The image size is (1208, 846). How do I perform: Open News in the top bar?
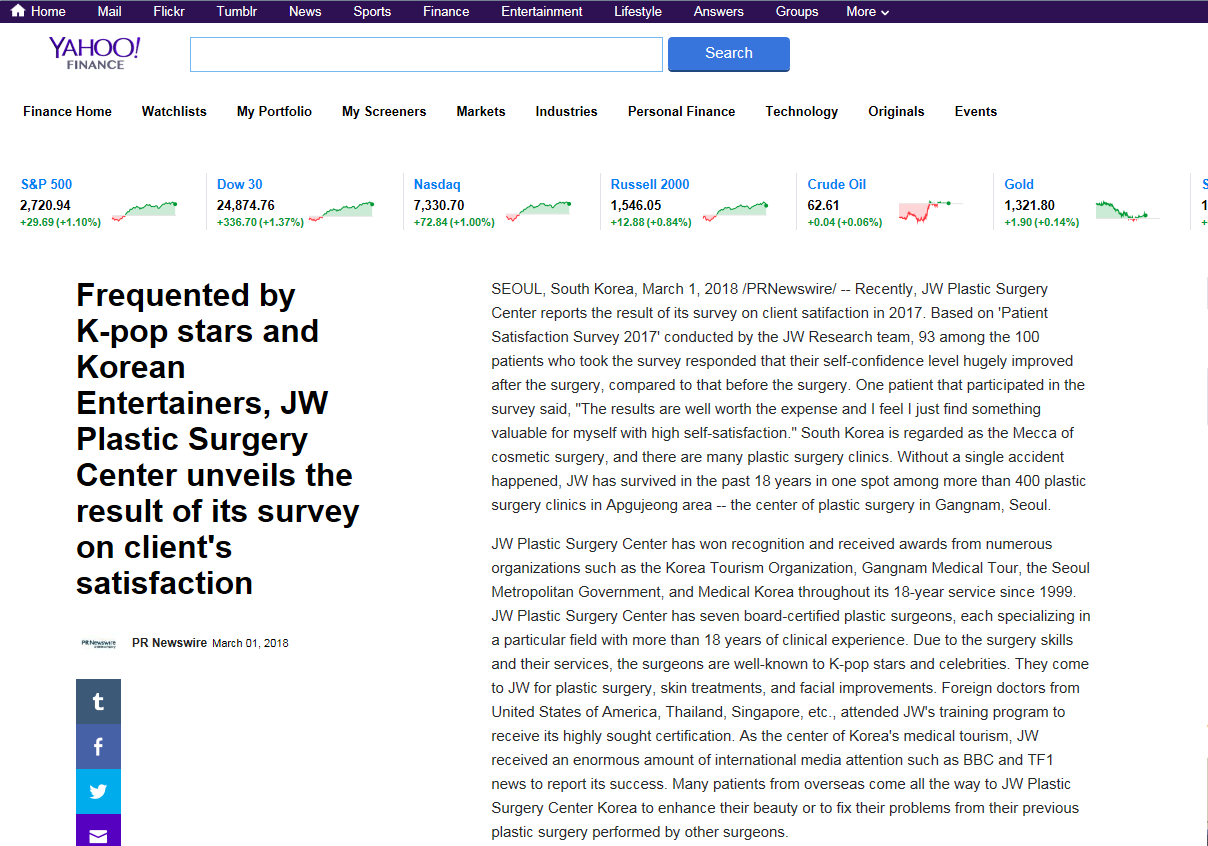pyautogui.click(x=305, y=12)
